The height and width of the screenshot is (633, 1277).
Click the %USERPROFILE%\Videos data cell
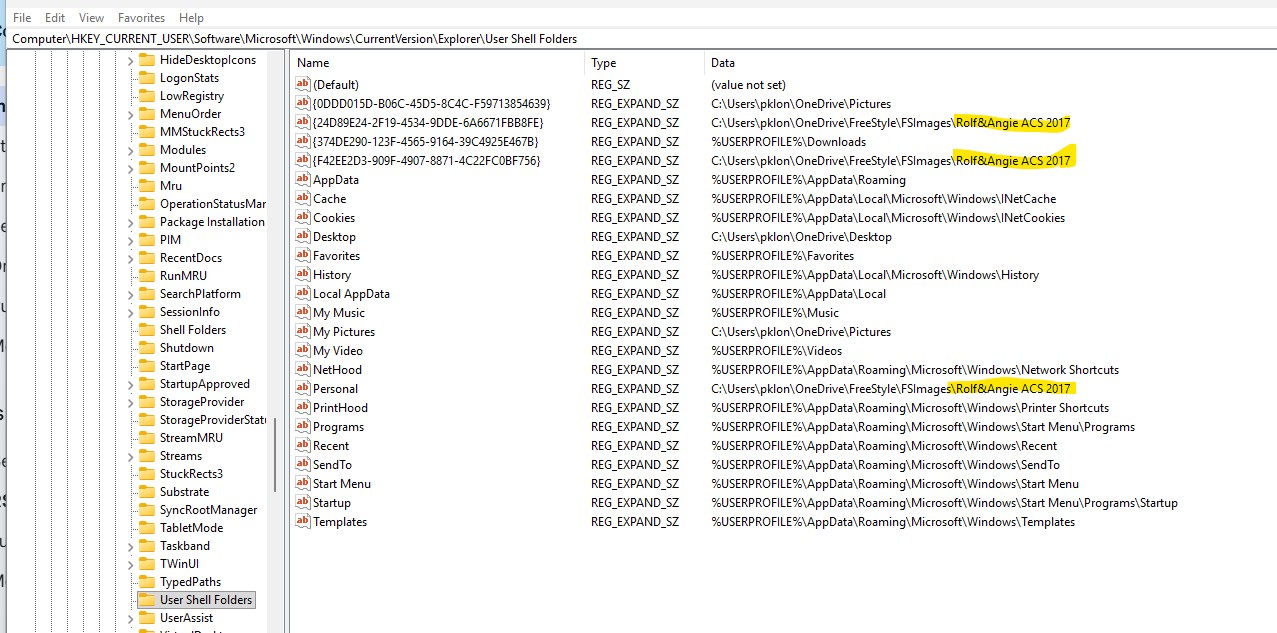point(776,351)
